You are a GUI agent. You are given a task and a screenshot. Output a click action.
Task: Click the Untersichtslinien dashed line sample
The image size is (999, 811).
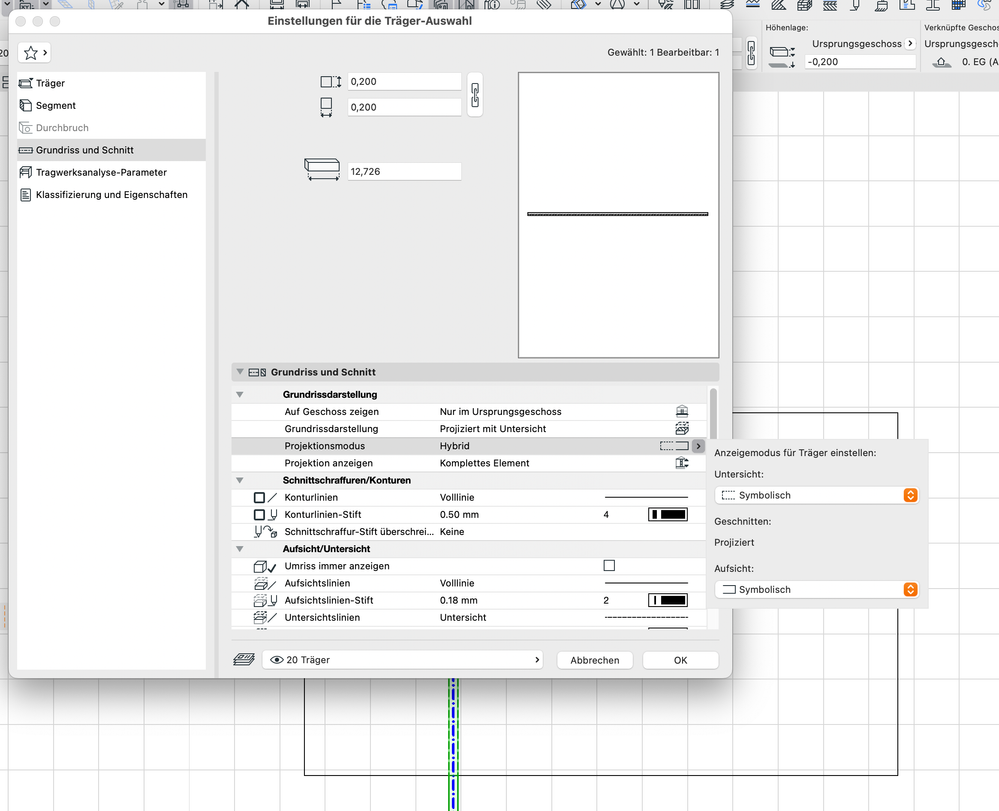coord(646,617)
